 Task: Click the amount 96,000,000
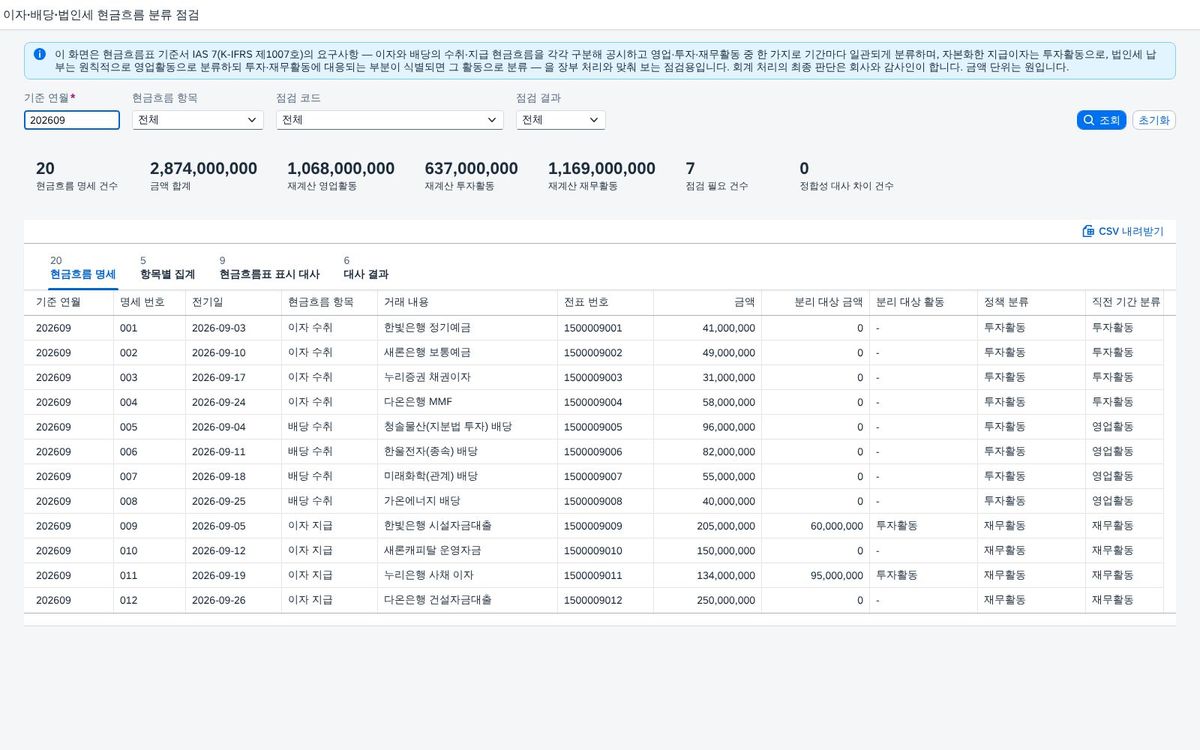pyautogui.click(x=729, y=427)
